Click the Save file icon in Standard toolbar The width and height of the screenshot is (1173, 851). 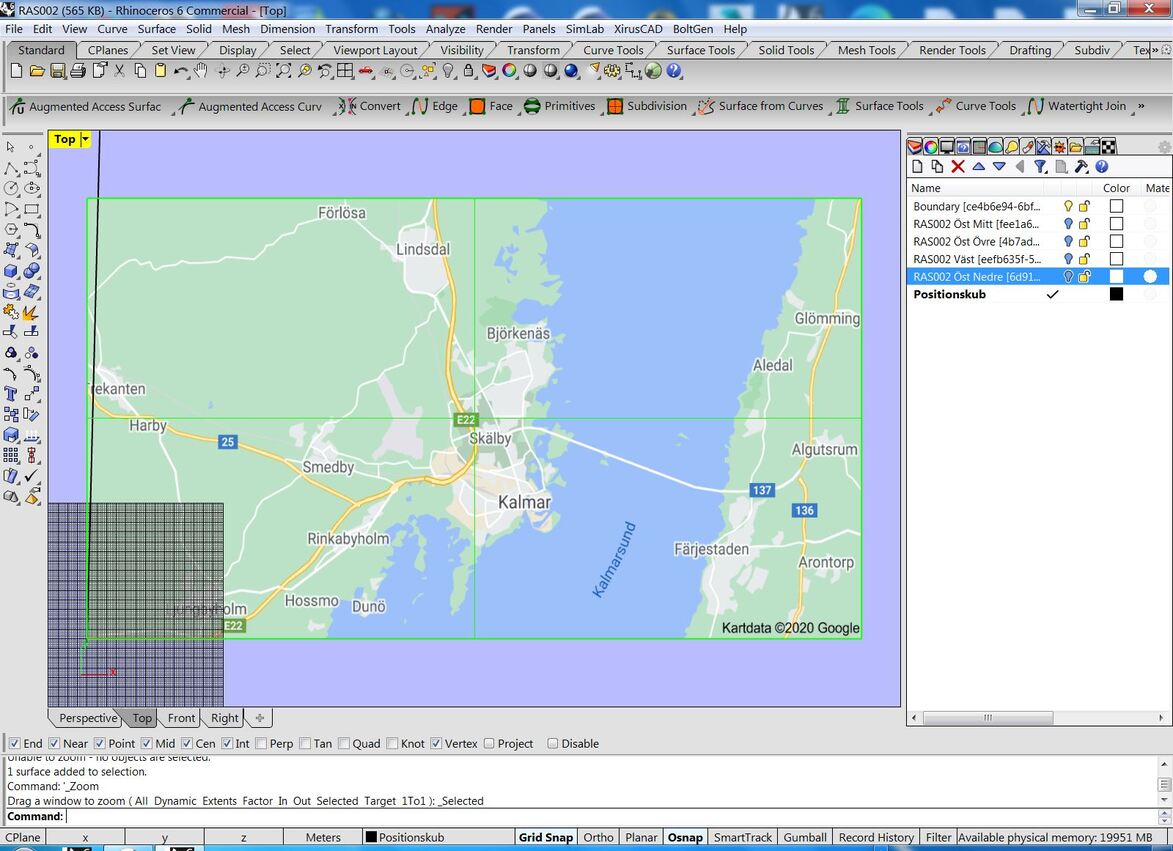tap(57, 71)
